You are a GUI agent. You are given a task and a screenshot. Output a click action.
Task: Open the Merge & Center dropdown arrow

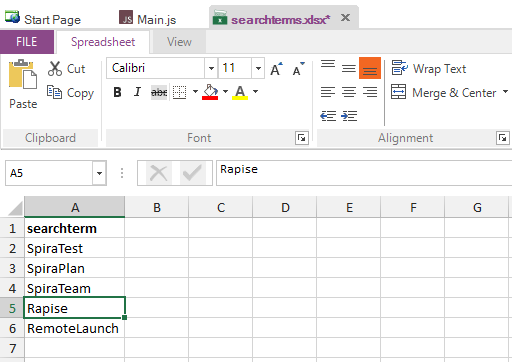click(505, 91)
